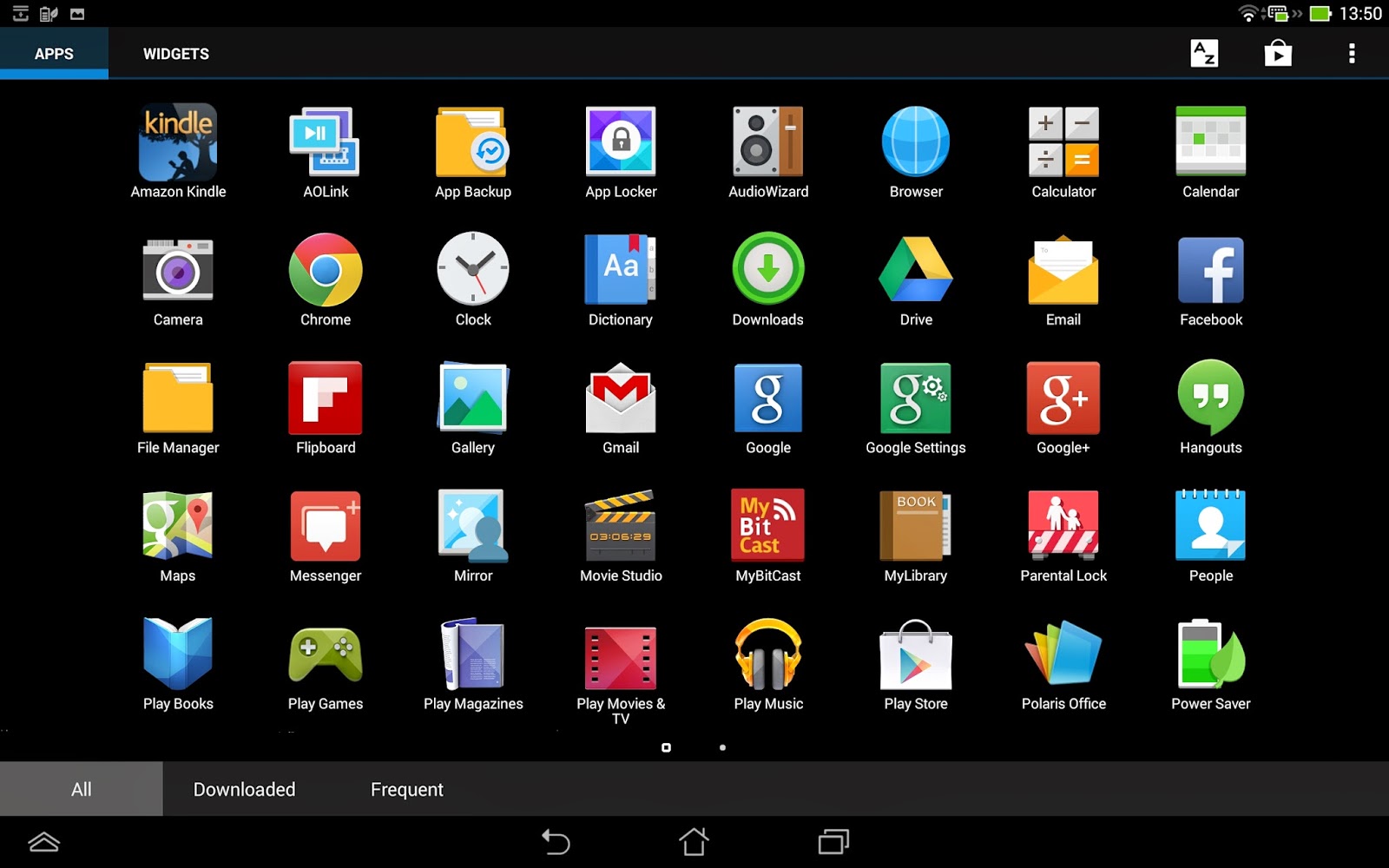Launch Play Music

pyautogui.click(x=768, y=664)
